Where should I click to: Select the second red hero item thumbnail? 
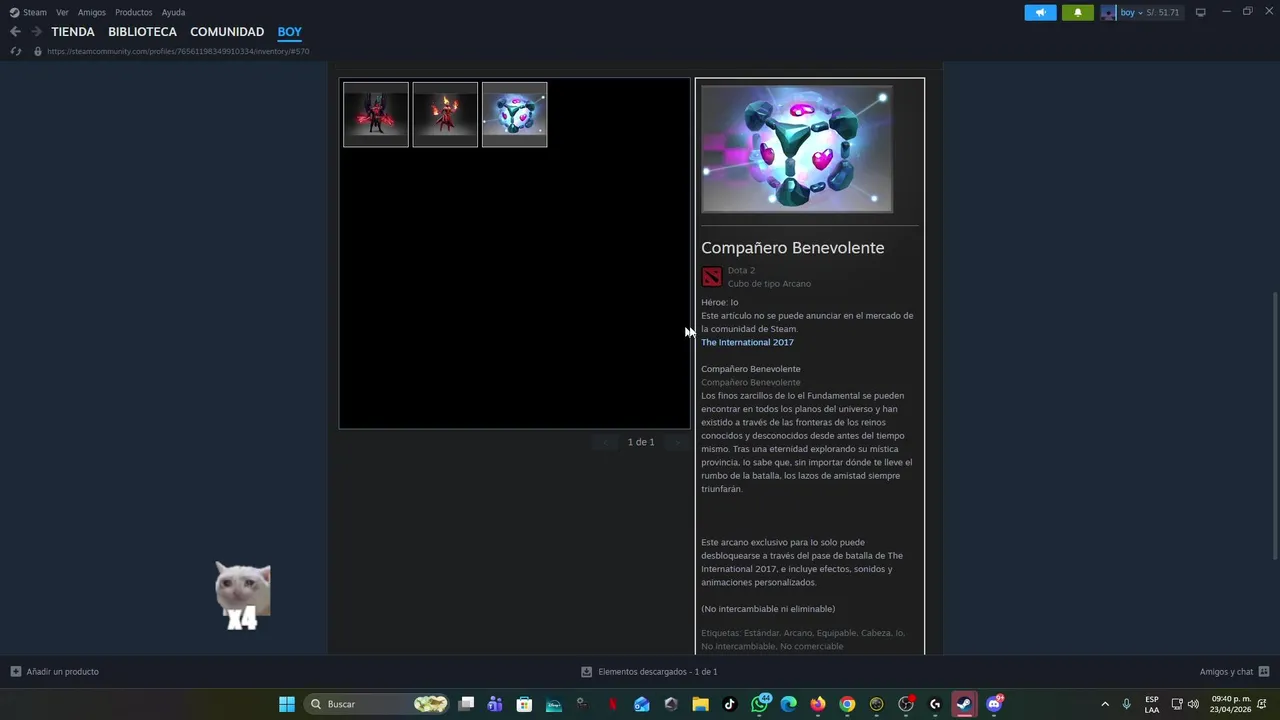445,114
